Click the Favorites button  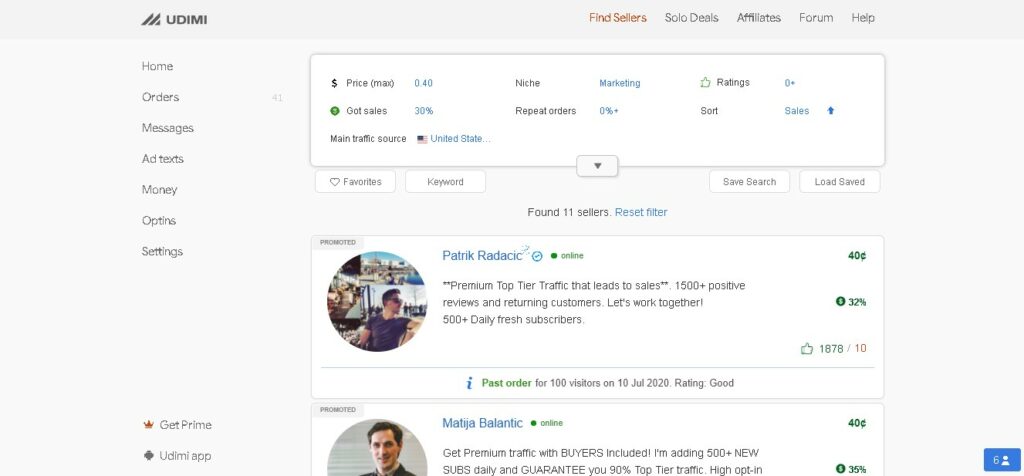pyautogui.click(x=355, y=182)
